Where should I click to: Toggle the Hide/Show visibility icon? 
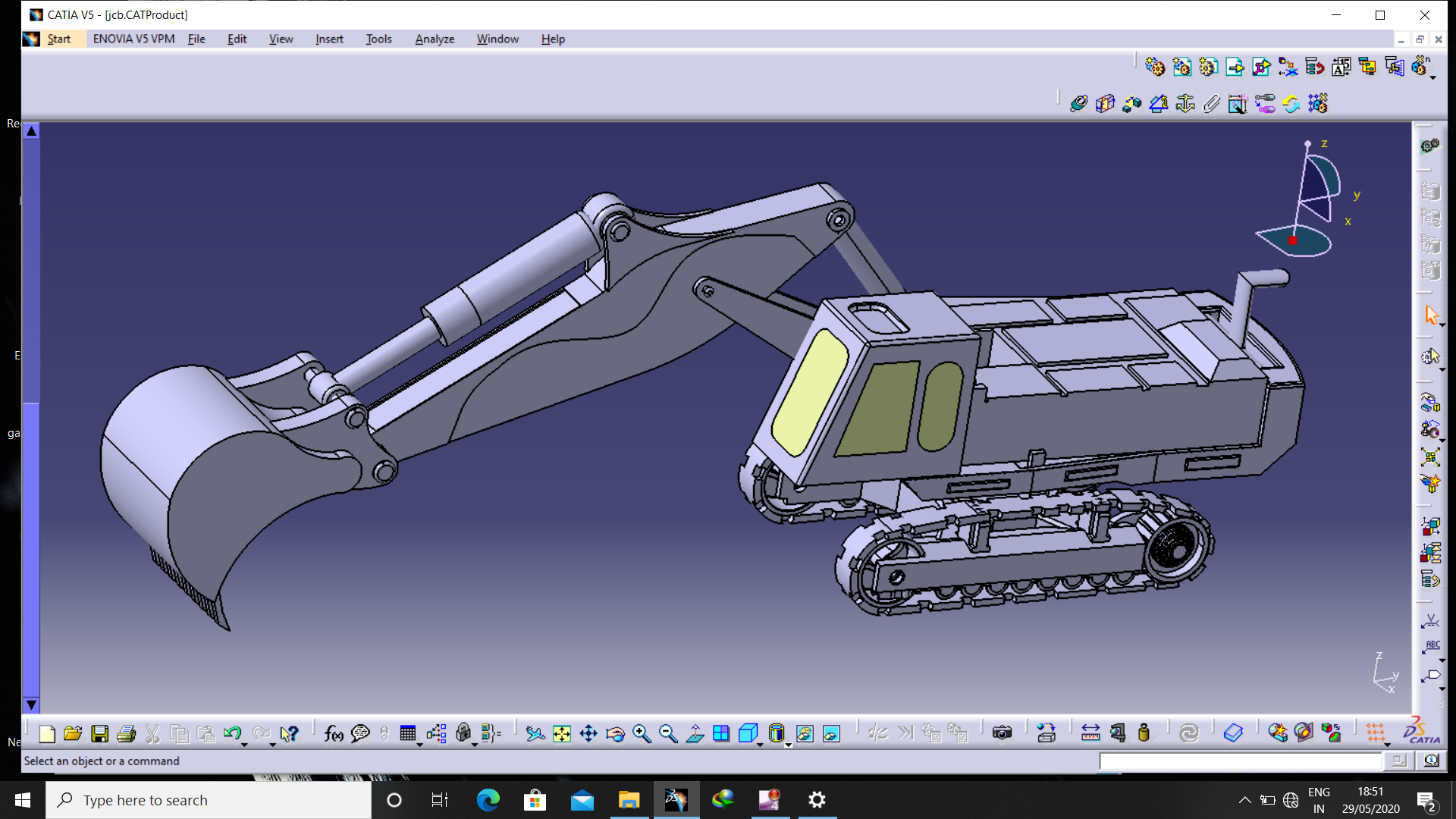tap(805, 733)
